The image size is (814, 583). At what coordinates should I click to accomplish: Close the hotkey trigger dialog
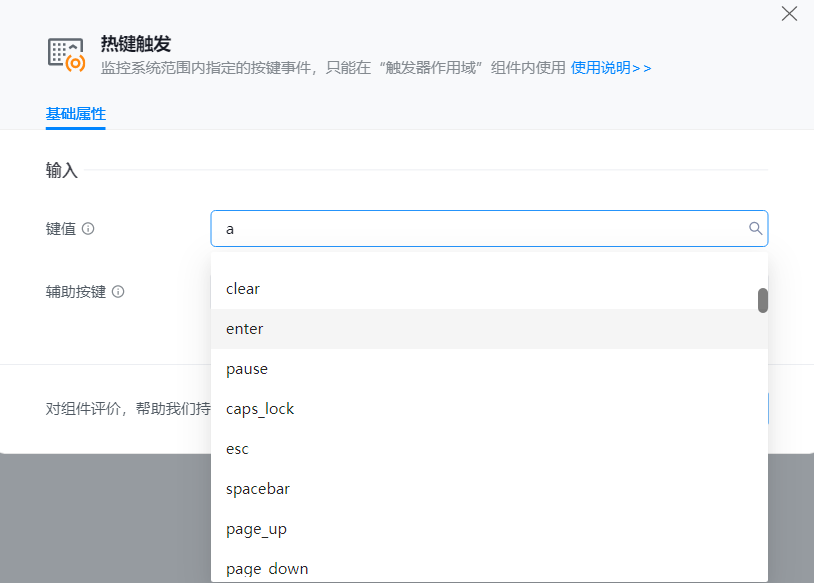pos(789,14)
